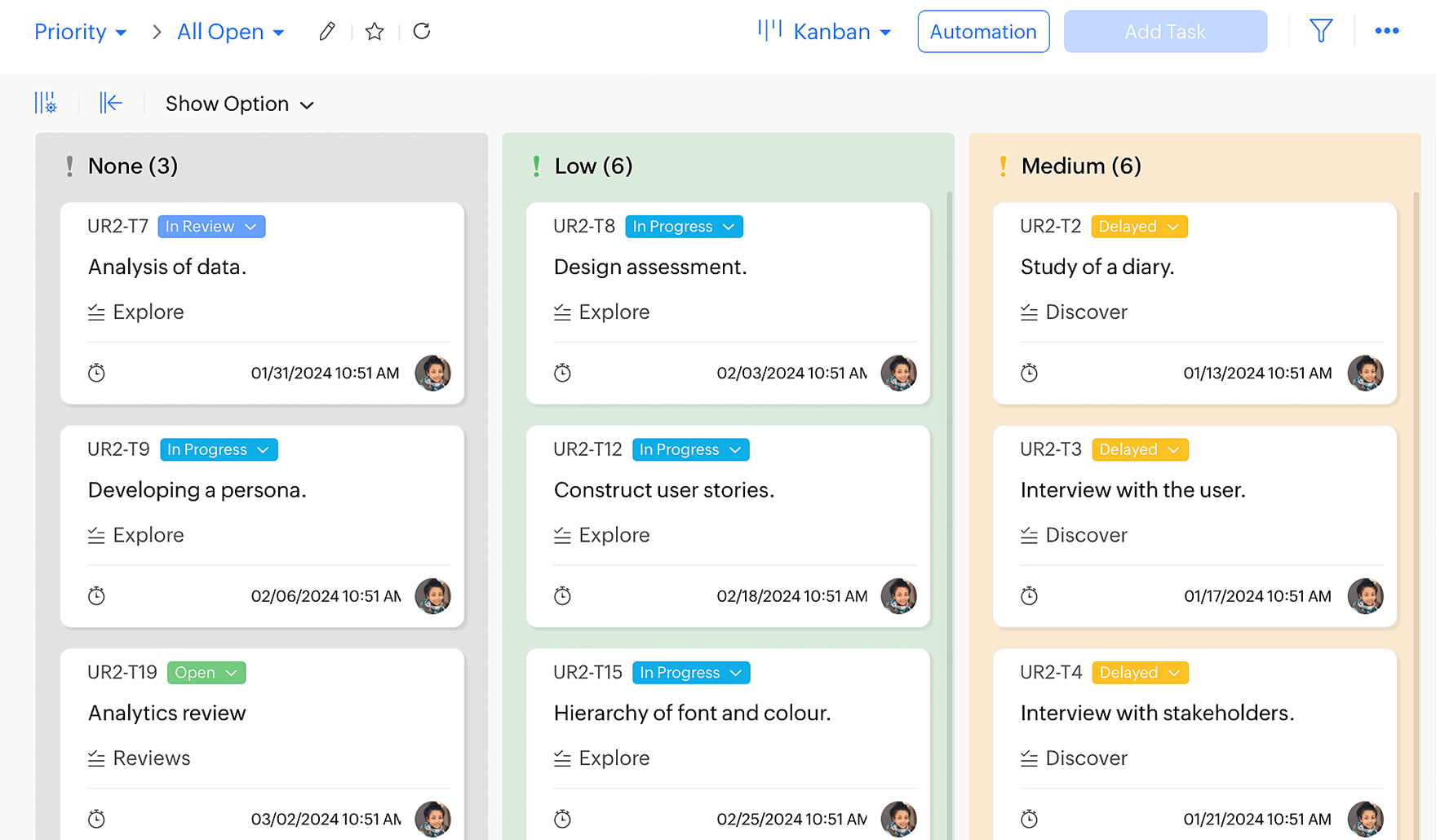Click timer icon on Analysis of data card
This screenshot has height=840, width=1436.
(x=96, y=374)
